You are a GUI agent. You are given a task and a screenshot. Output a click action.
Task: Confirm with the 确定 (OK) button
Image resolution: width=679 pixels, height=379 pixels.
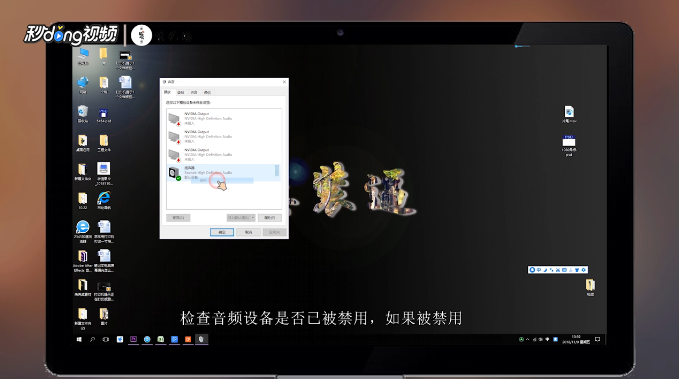click(x=222, y=232)
